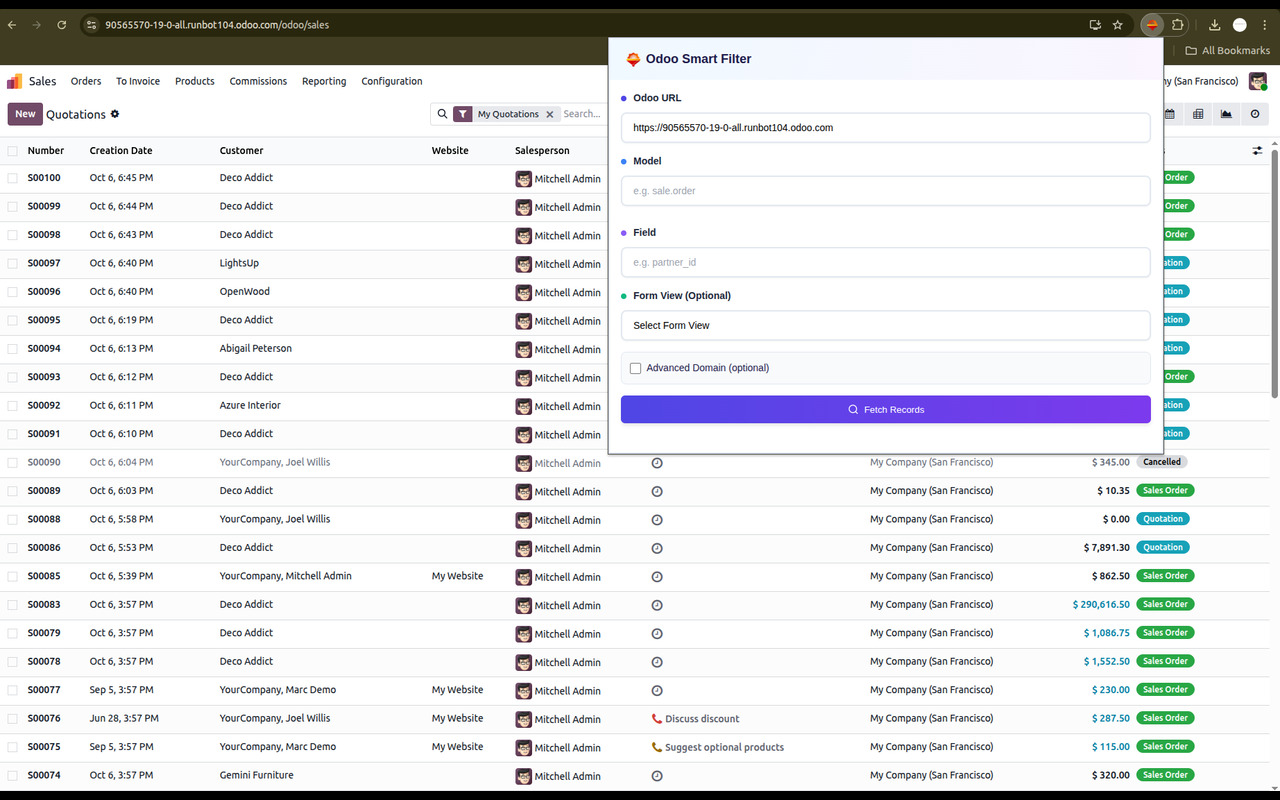Screen dimensions: 1280x800
Task: Open the Orders menu
Action: pos(86,81)
